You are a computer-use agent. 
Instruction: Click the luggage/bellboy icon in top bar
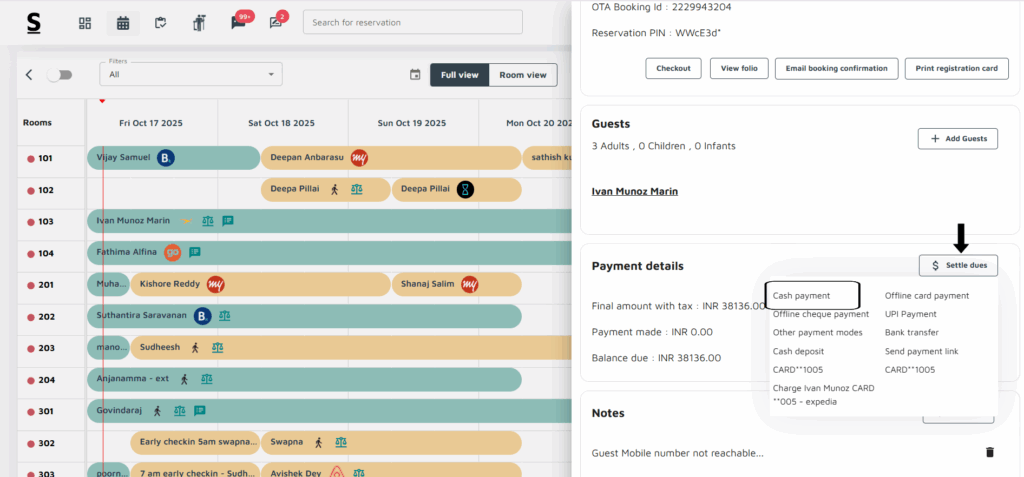point(198,23)
